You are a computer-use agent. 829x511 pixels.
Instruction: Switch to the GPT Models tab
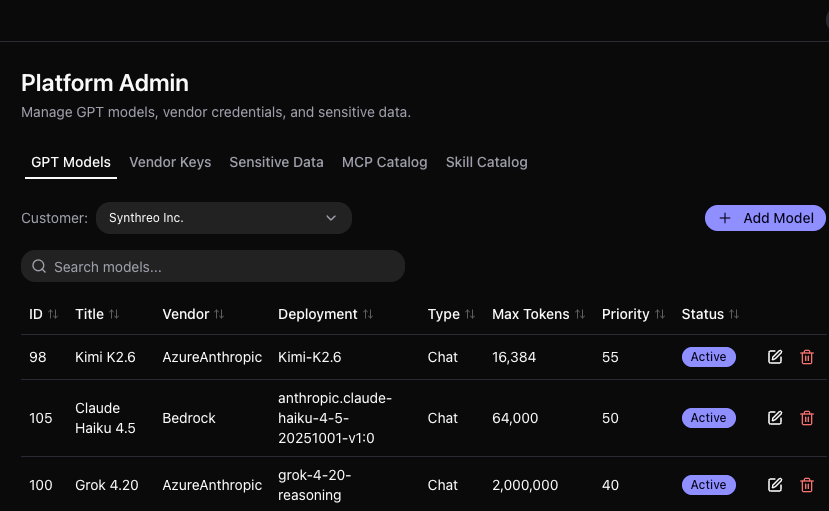(x=71, y=162)
